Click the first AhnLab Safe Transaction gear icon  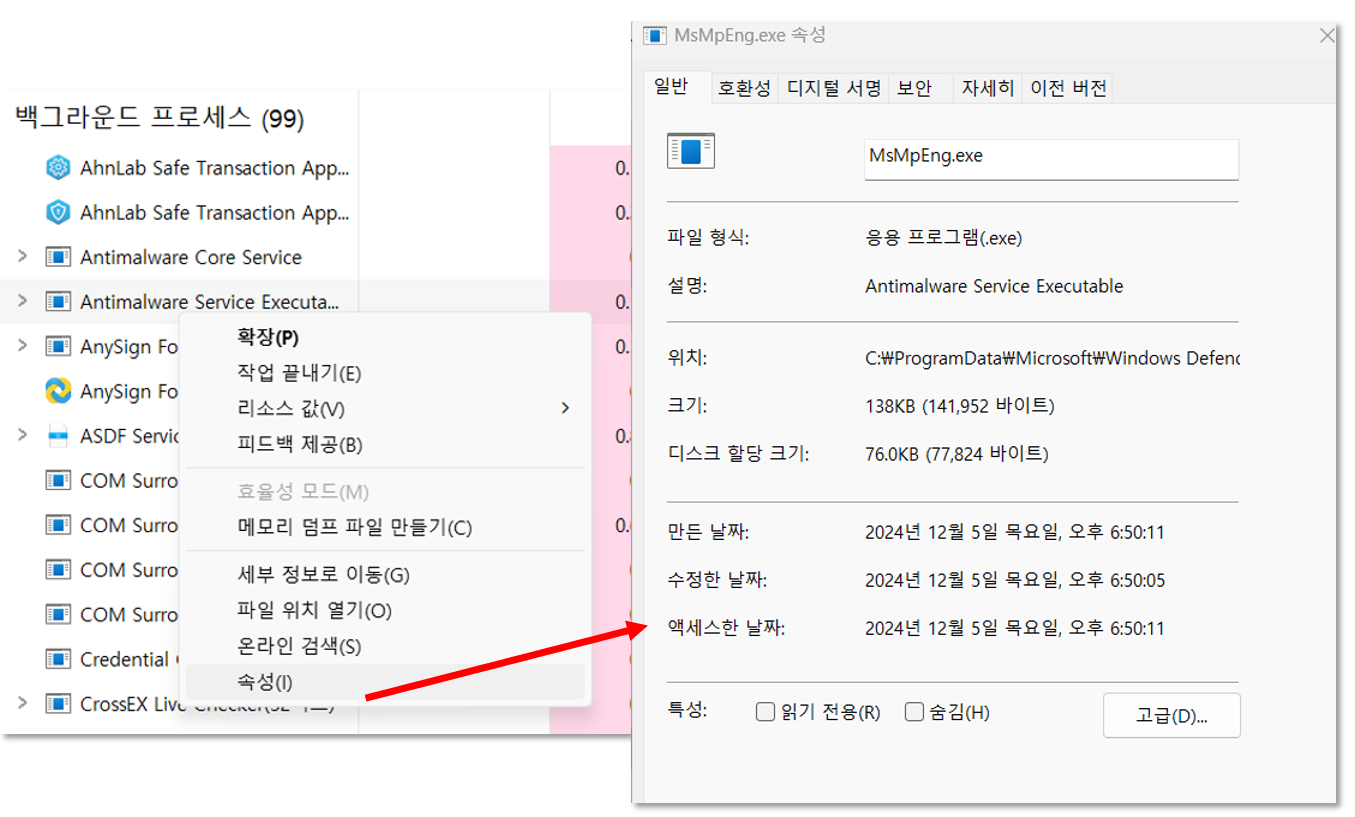pyautogui.click(x=58, y=168)
